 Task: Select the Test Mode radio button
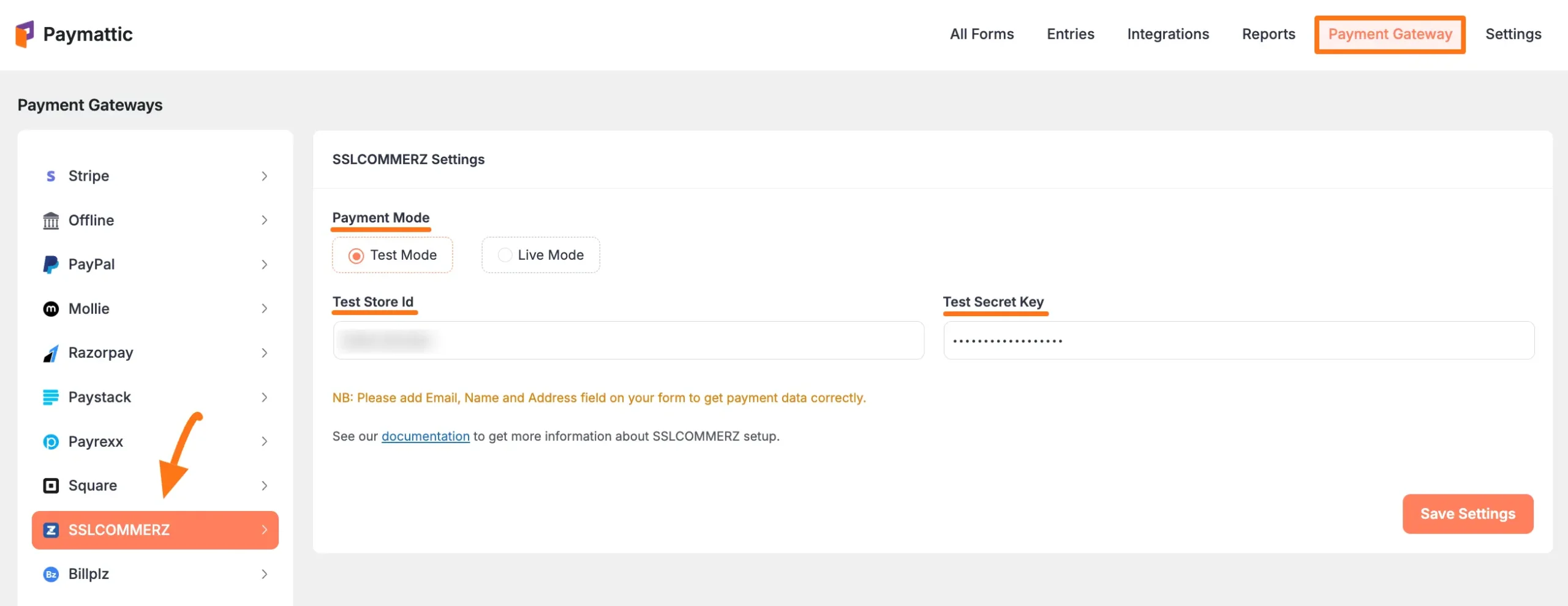tap(356, 256)
